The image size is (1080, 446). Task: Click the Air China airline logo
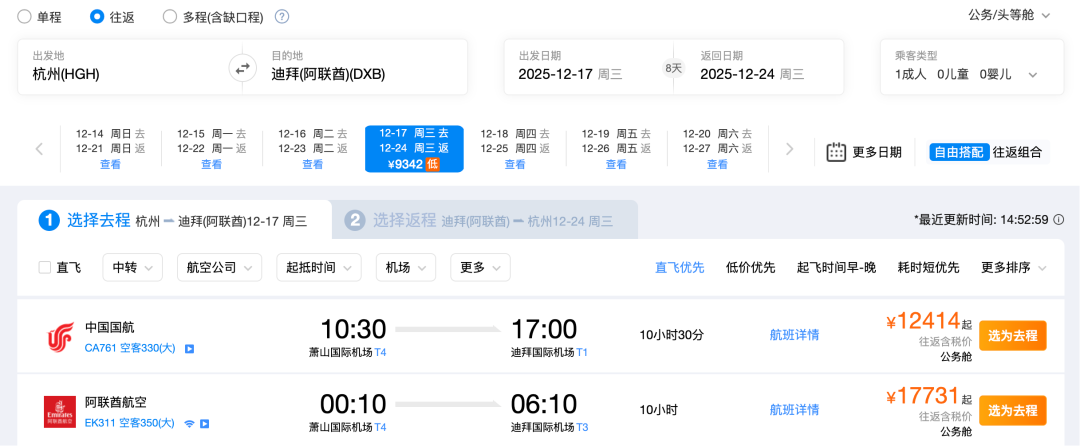coord(60,337)
